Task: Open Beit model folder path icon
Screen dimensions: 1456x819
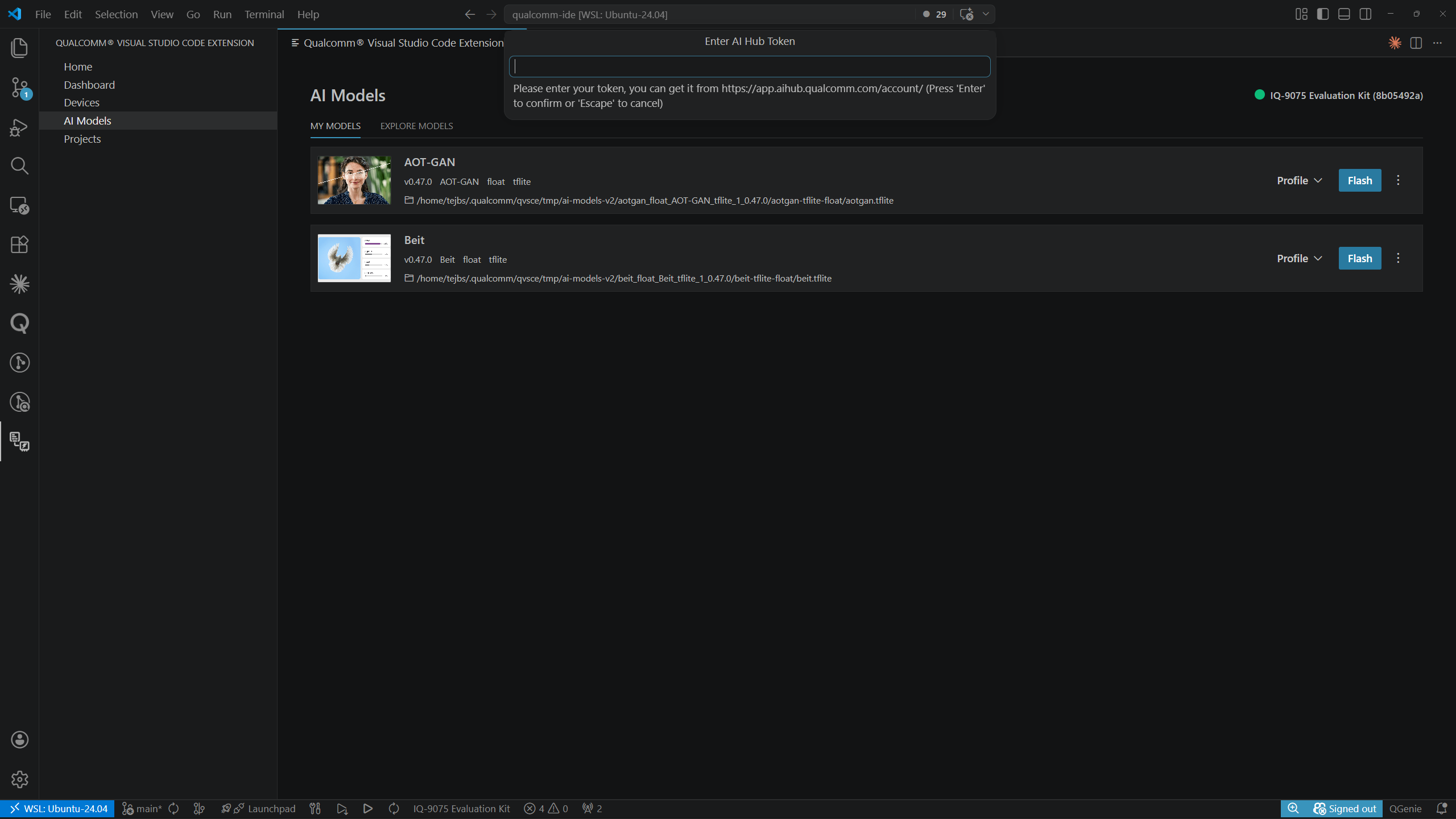Action: point(409,278)
